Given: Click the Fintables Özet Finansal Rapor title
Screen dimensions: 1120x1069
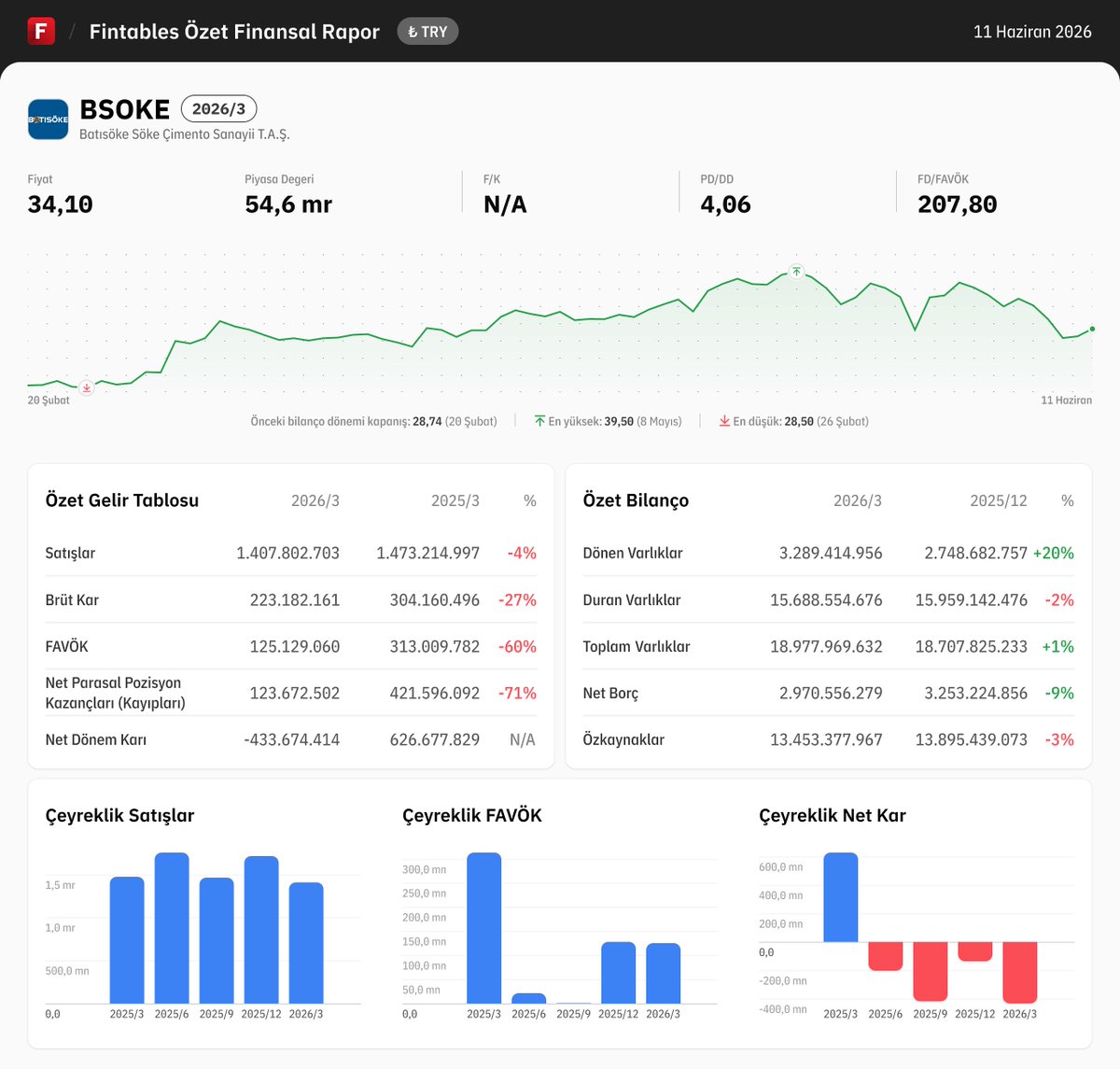Looking at the screenshot, I should pos(234,32).
